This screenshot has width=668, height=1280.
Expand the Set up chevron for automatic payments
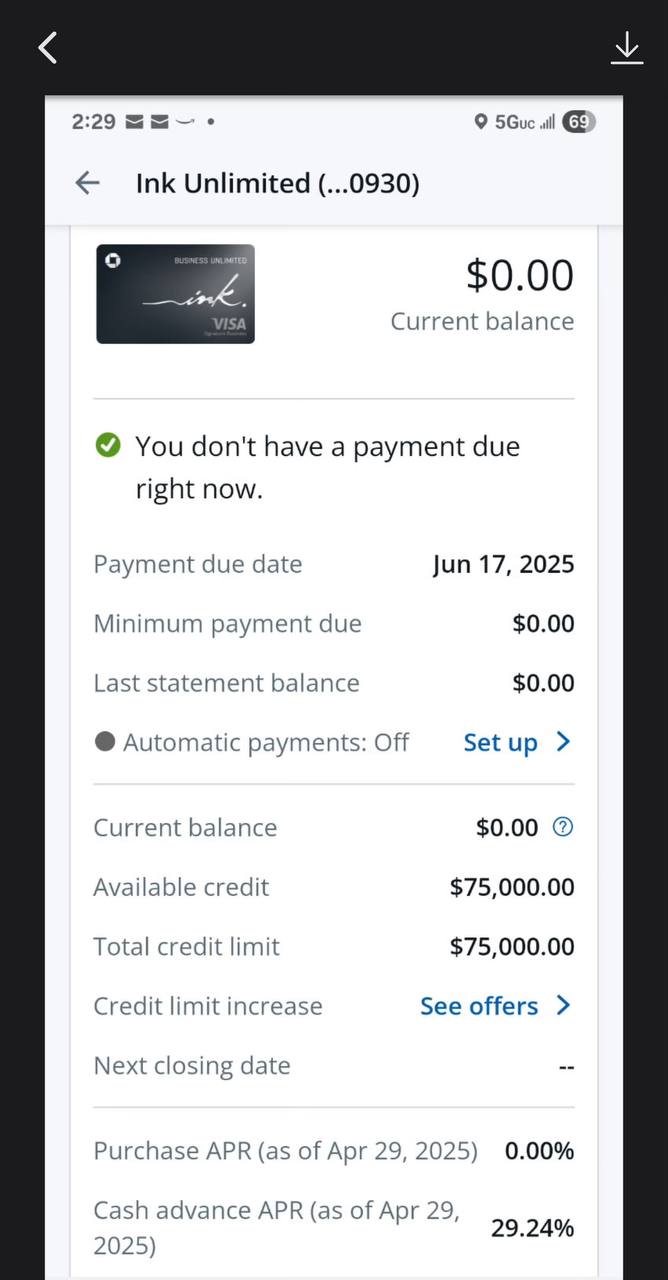click(564, 742)
